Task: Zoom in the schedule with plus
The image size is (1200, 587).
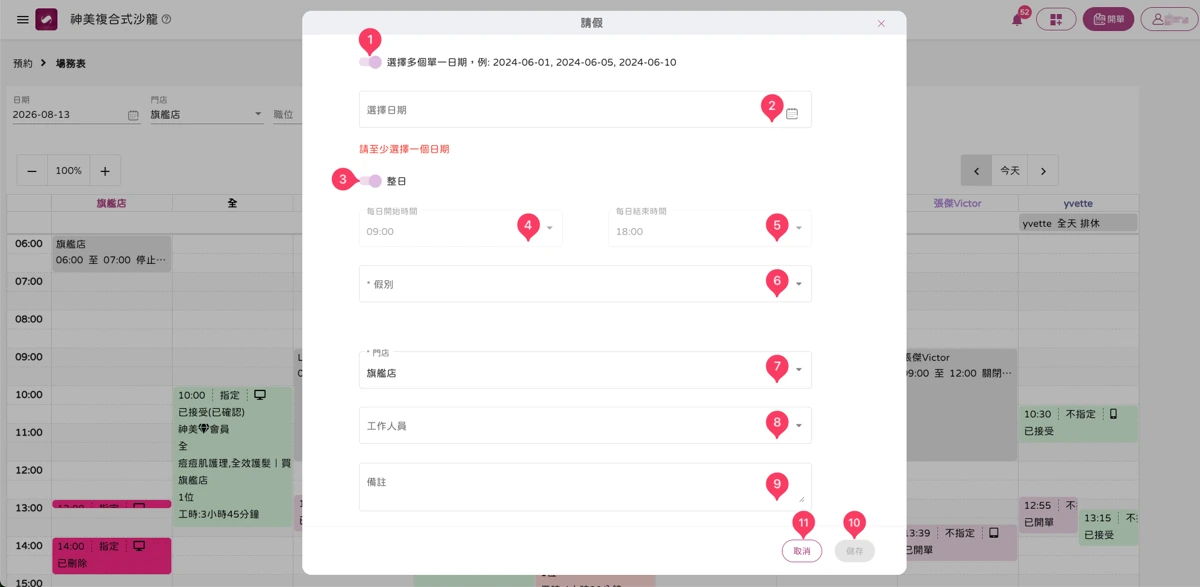Action: point(105,171)
